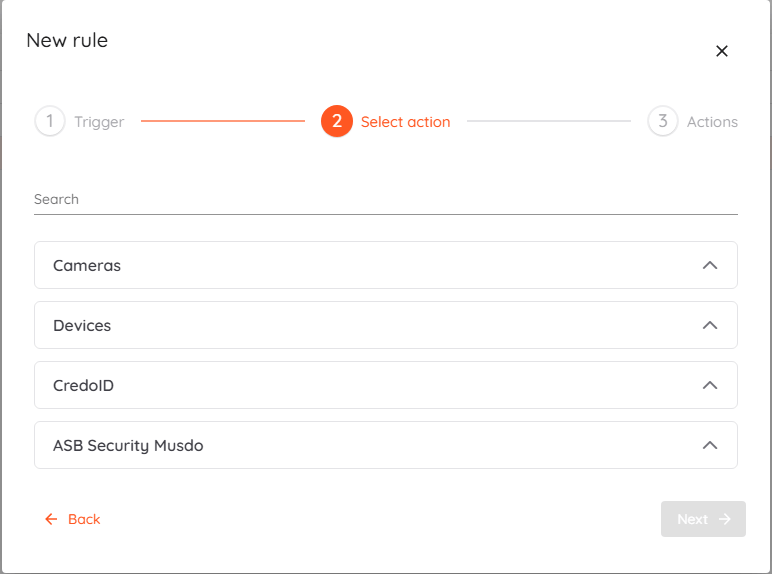Image resolution: width=772 pixels, height=574 pixels.
Task: Close the New rule dialog
Action: (722, 51)
